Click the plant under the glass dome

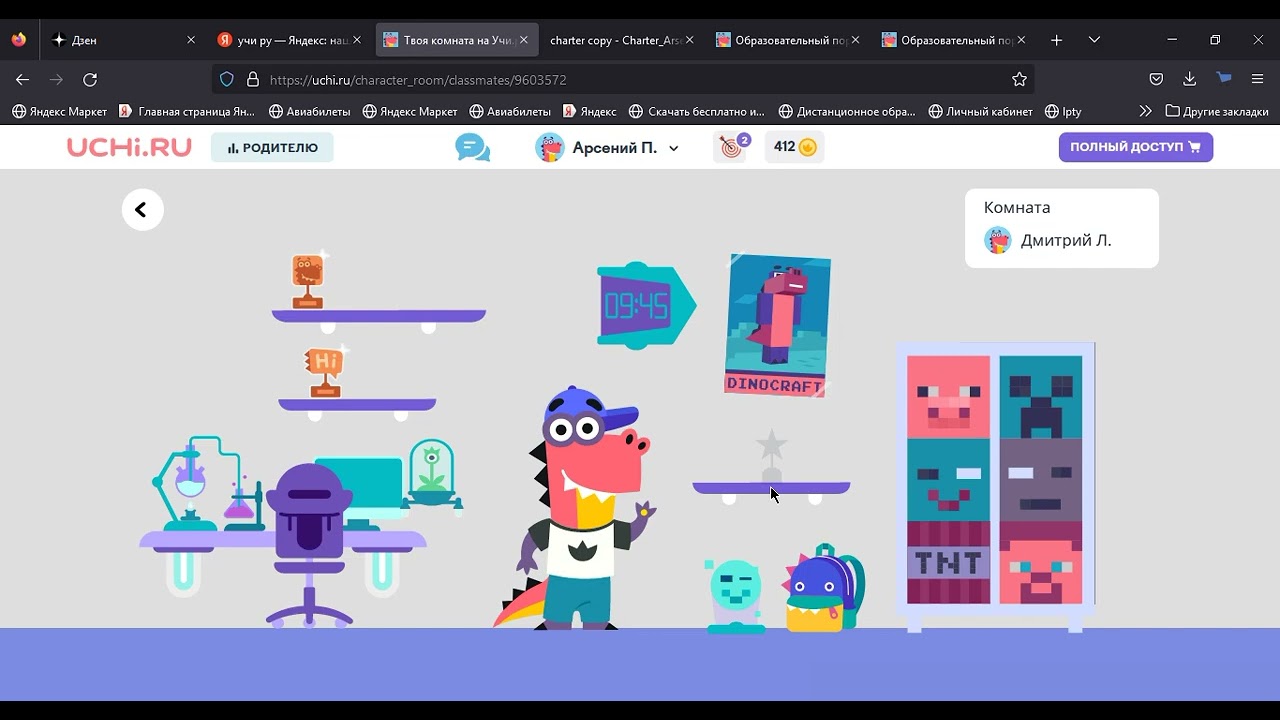[x=432, y=474]
